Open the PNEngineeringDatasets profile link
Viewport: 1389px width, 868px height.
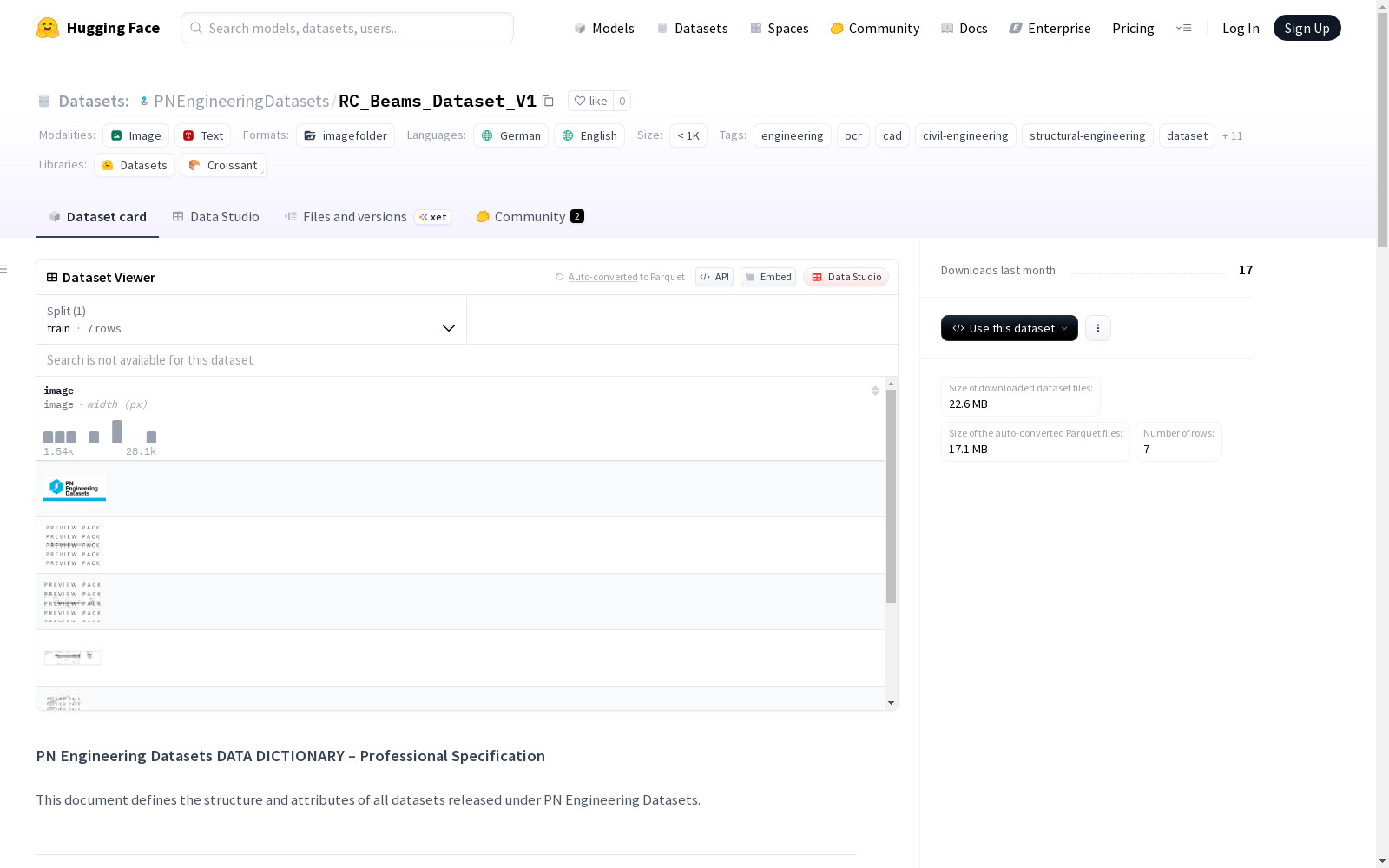[241, 101]
